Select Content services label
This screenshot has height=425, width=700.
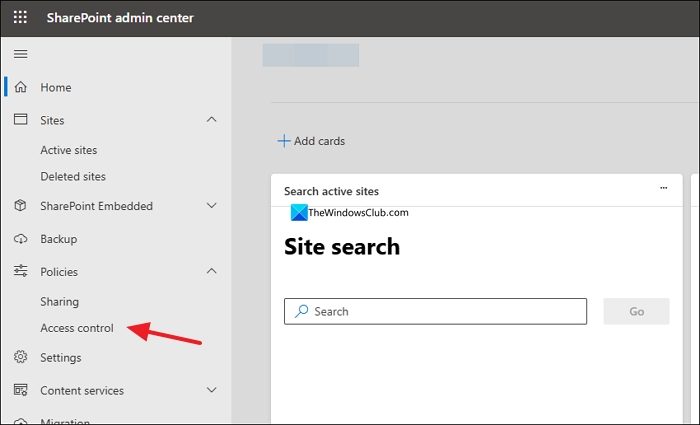[x=82, y=391]
